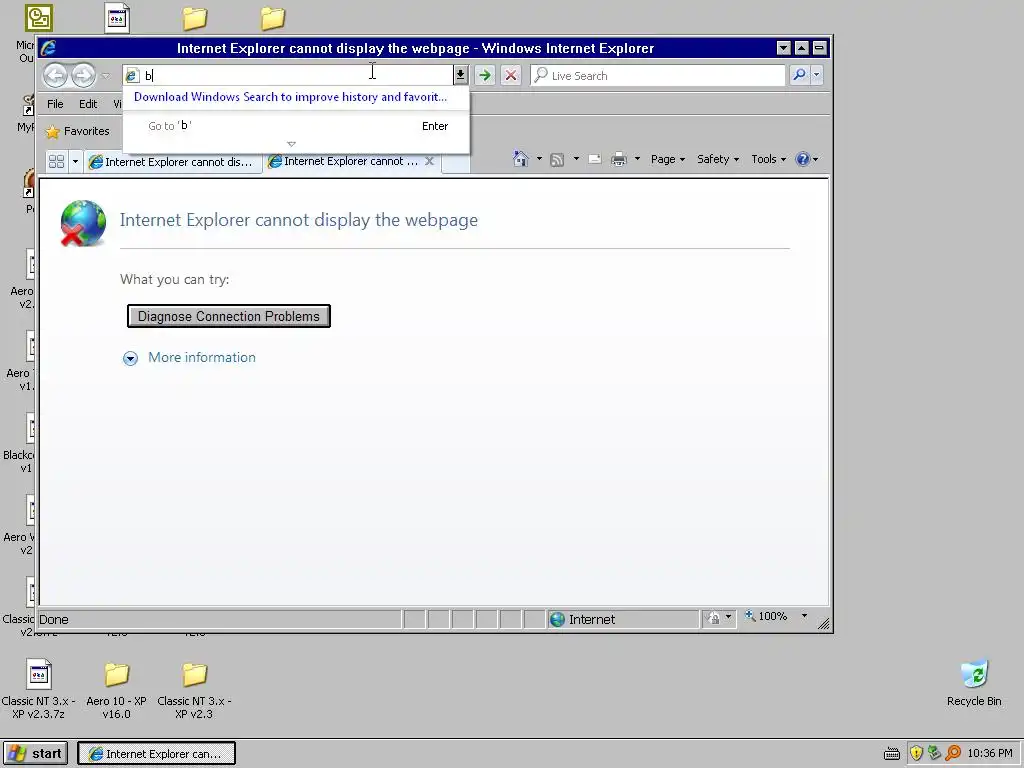Open the recent pages dropdown arrow

pyautogui.click(x=106, y=76)
